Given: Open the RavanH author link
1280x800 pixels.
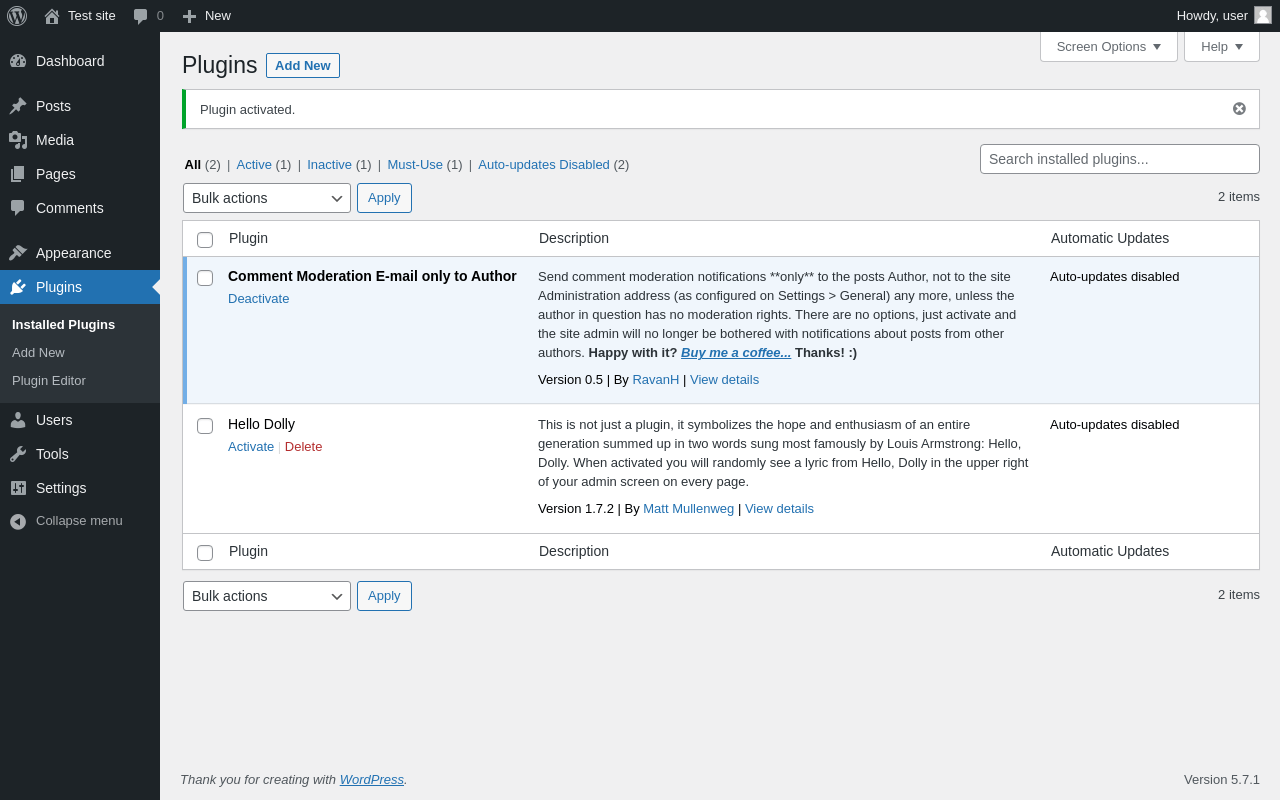Looking at the screenshot, I should 655,380.
